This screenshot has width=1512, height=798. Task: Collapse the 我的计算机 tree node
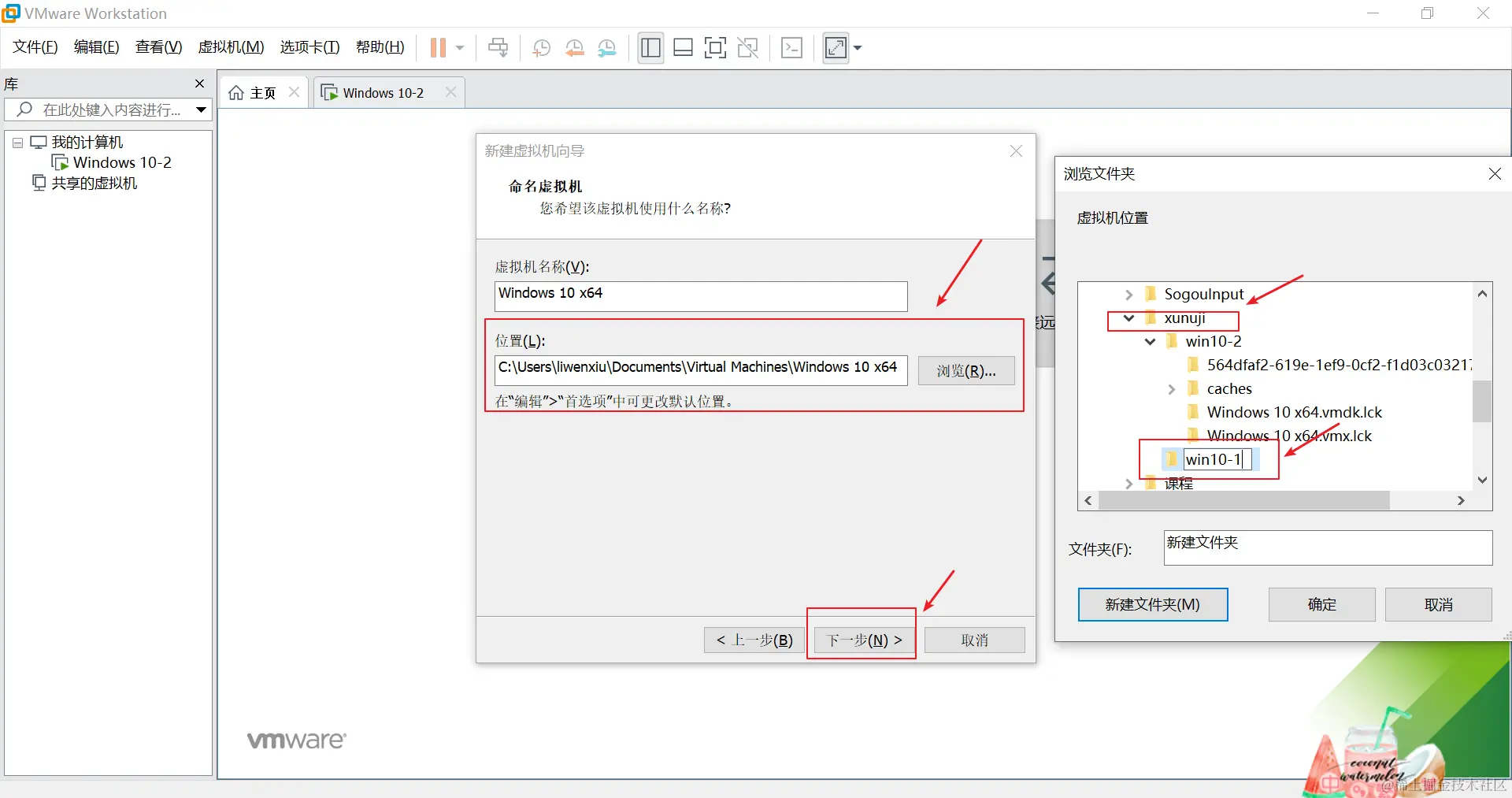17,143
